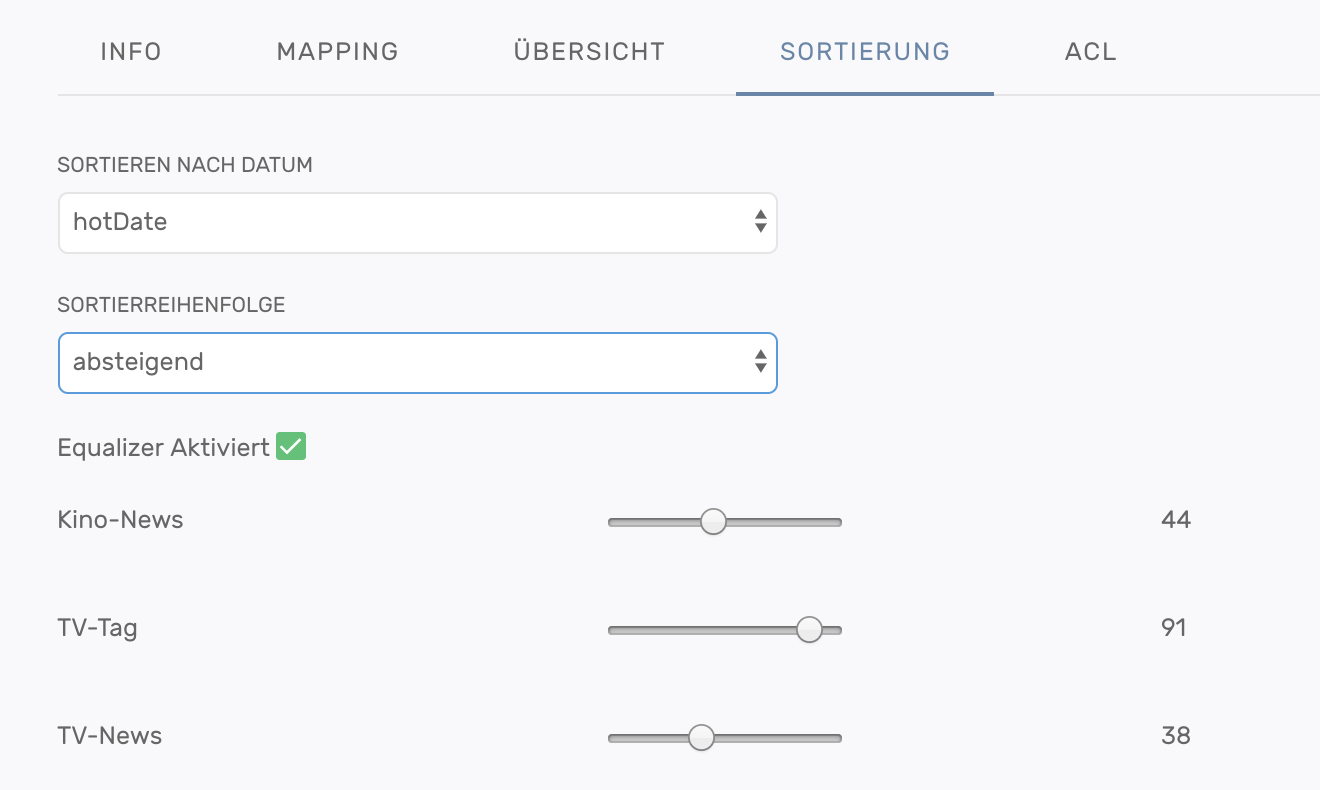Click the SORTIERREIHENFOLGE label
1320x790 pixels.
point(171,306)
